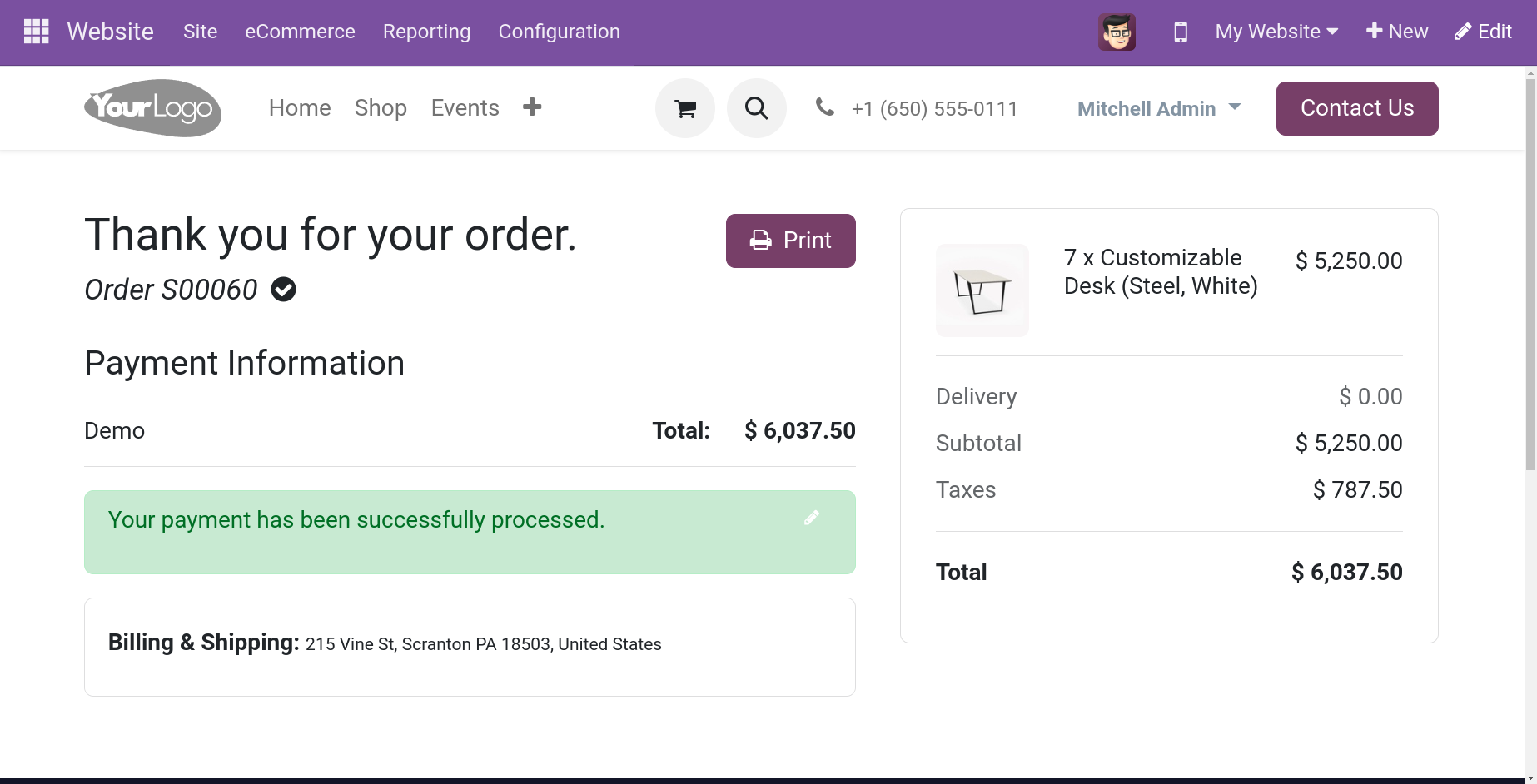The height and width of the screenshot is (784, 1537).
Task: Open the apps grid menu
Action: tap(36, 31)
